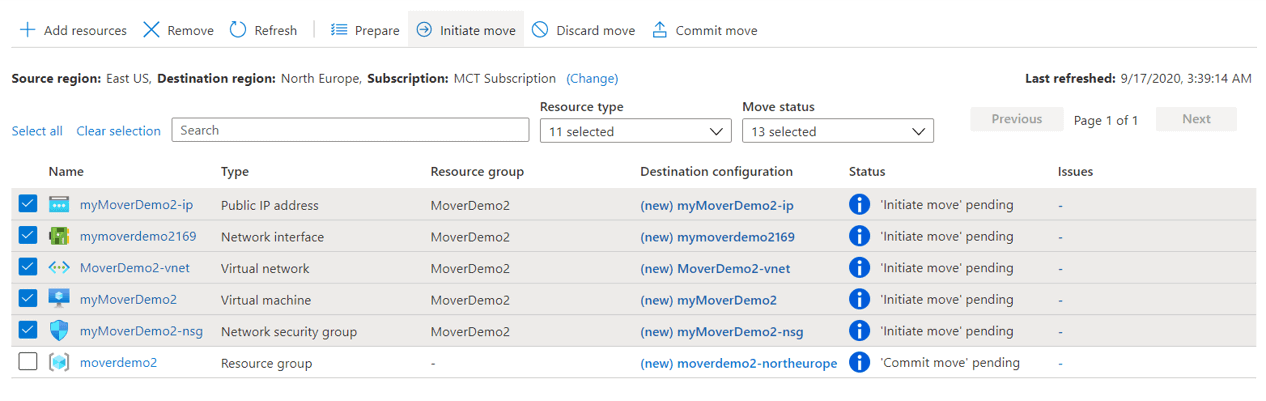Uncheck the MoverDemo2-vnet row checkbox
Viewport: 1266px width, 401px height.
[28, 267]
